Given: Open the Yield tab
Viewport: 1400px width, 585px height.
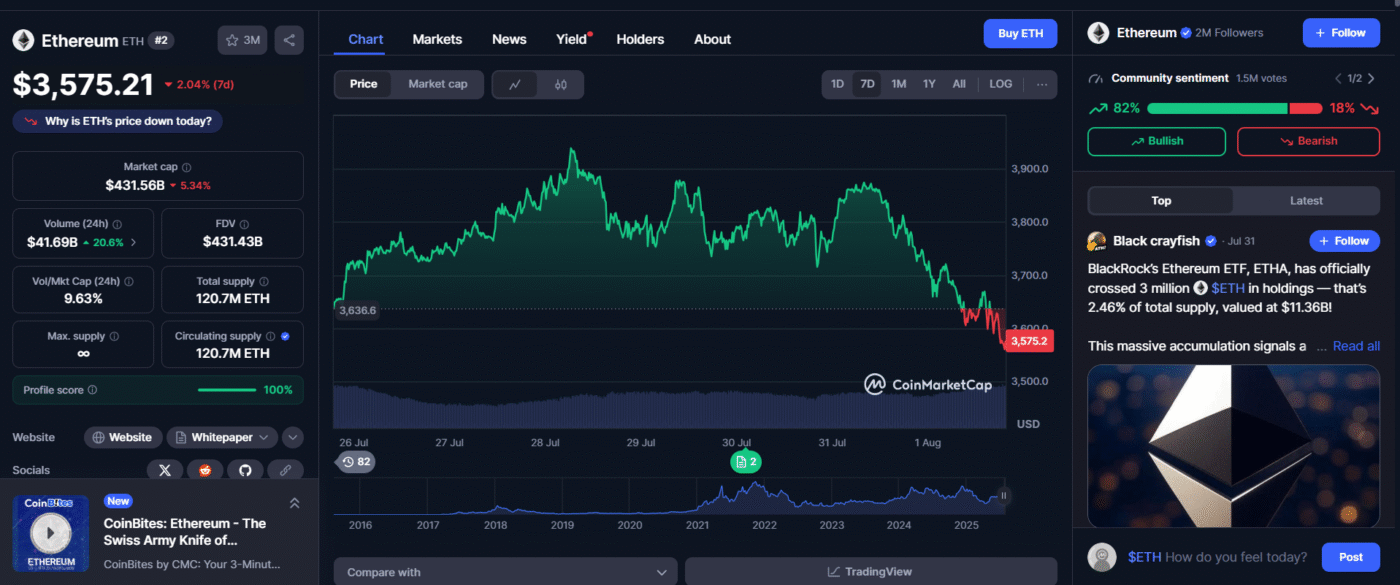Looking at the screenshot, I should point(572,40).
